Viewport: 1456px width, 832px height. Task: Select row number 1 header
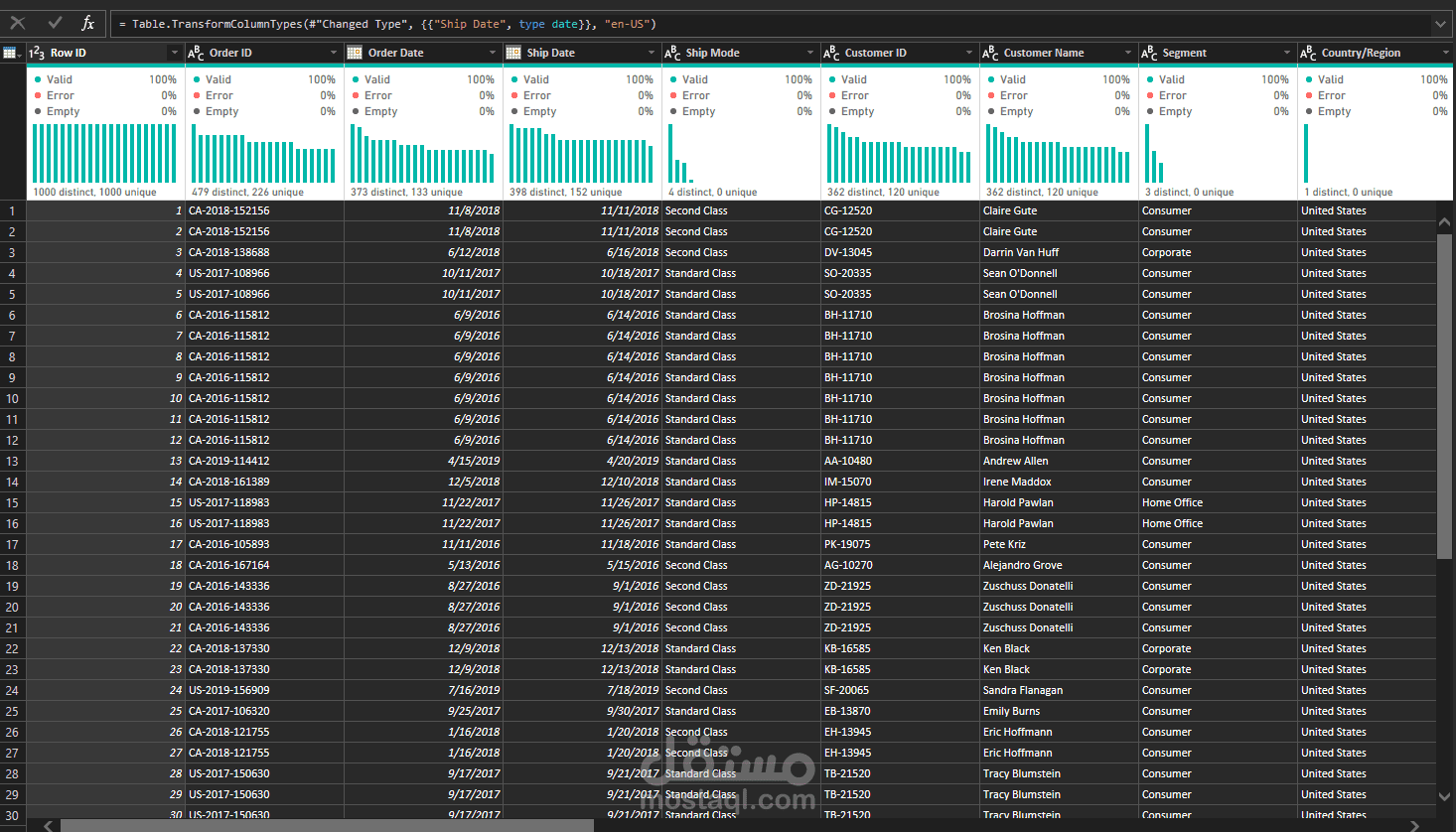[13, 210]
